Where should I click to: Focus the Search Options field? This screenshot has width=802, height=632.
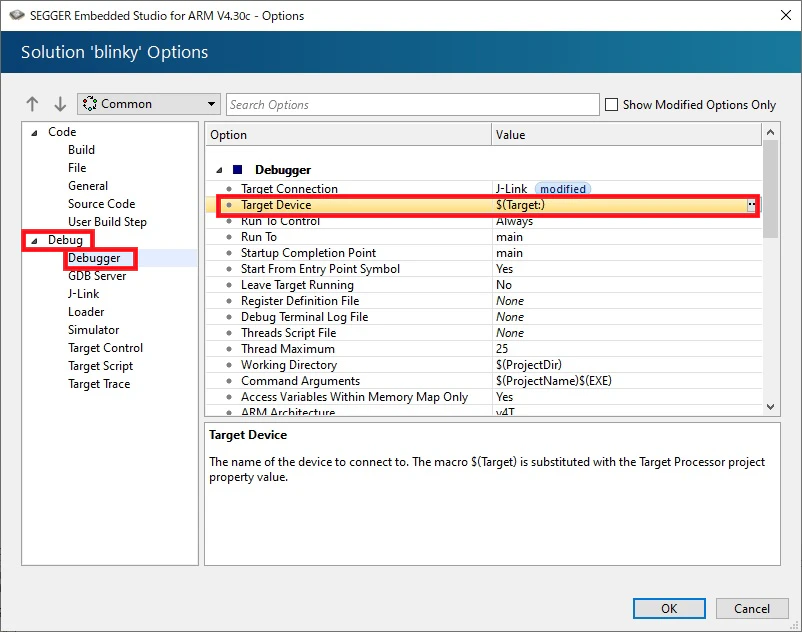click(413, 104)
